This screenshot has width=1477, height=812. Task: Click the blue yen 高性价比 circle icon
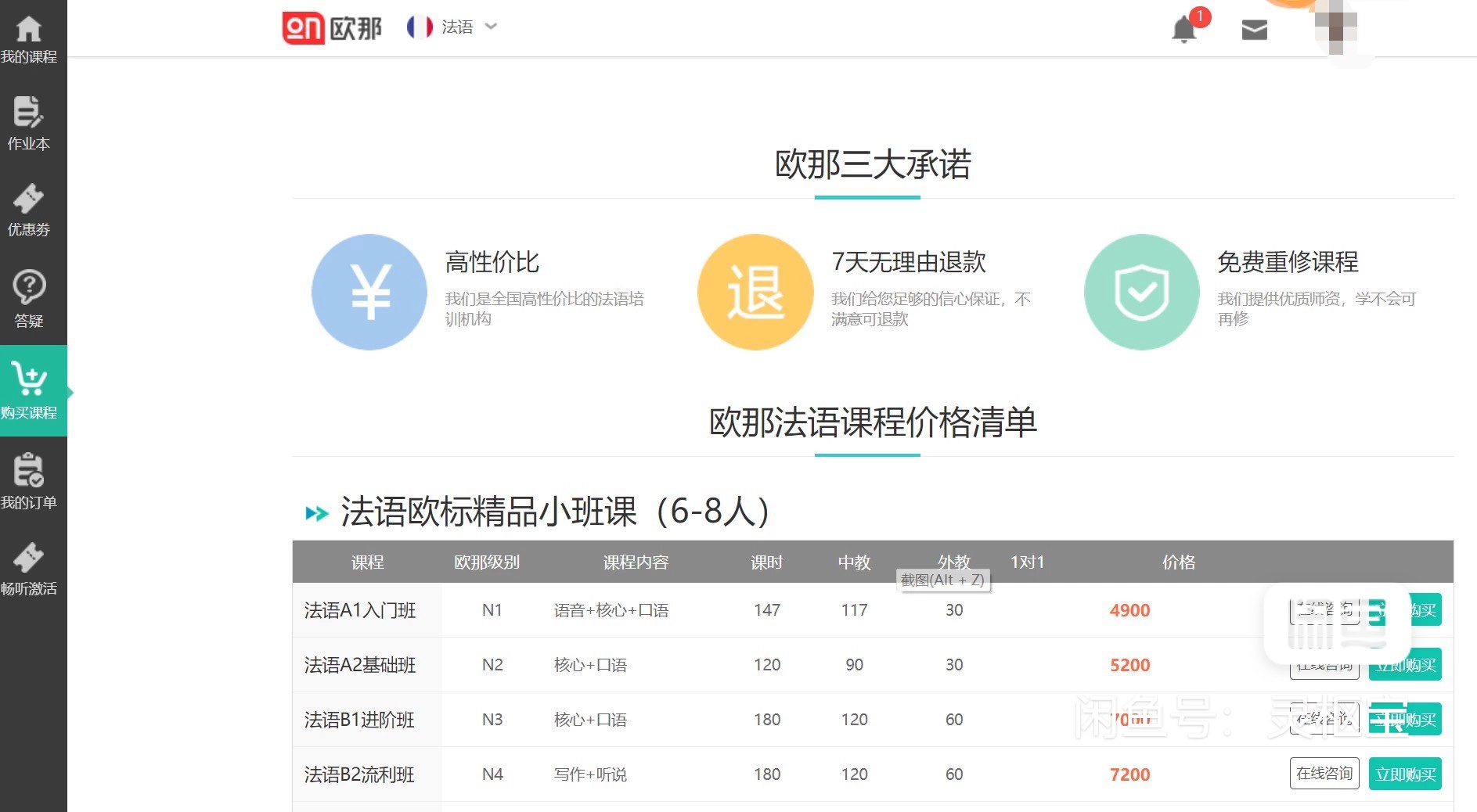pos(369,292)
